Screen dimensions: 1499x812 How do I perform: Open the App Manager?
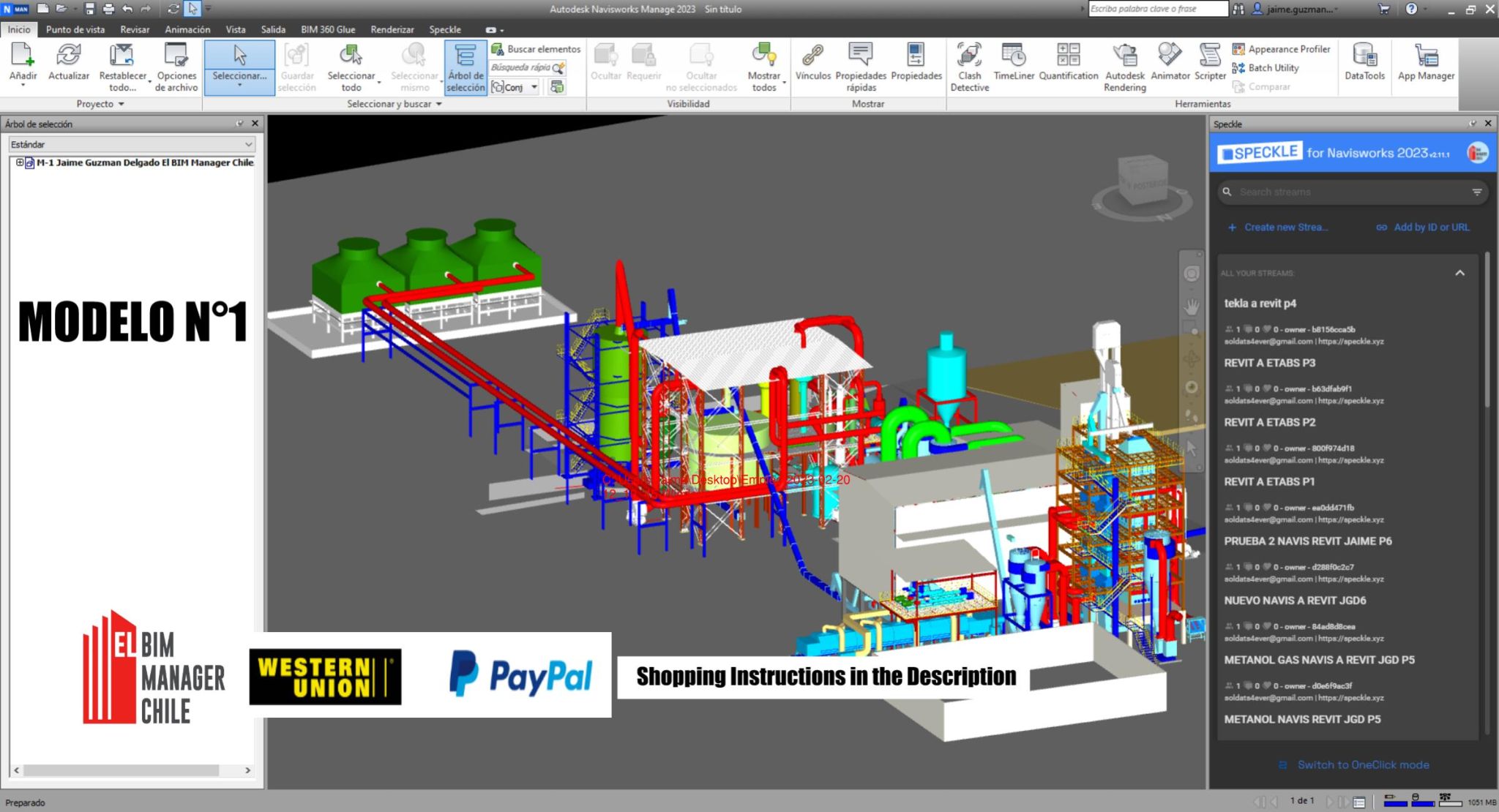click(x=1425, y=64)
